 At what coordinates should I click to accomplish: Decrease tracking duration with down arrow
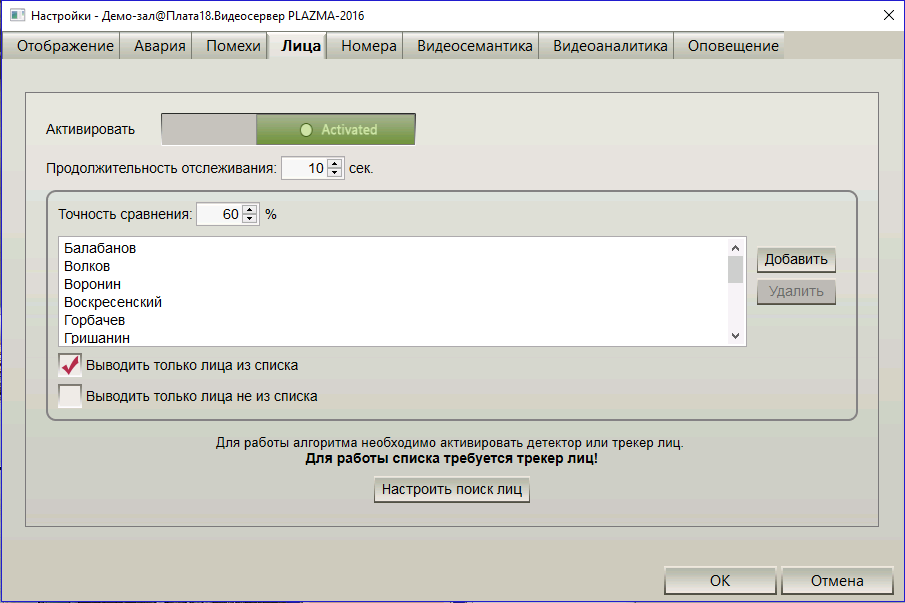click(335, 173)
